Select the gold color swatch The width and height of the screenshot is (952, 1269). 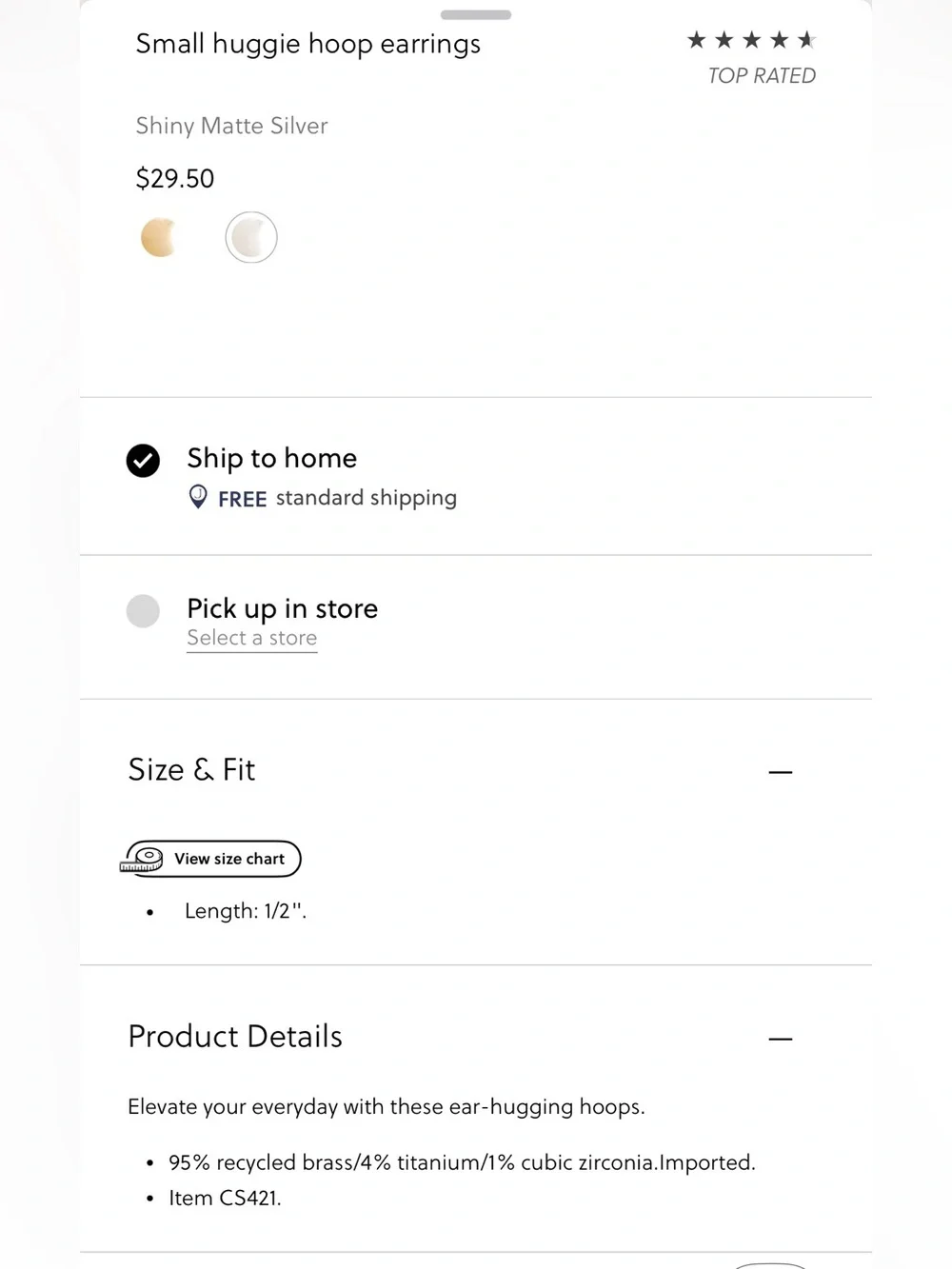click(x=159, y=237)
